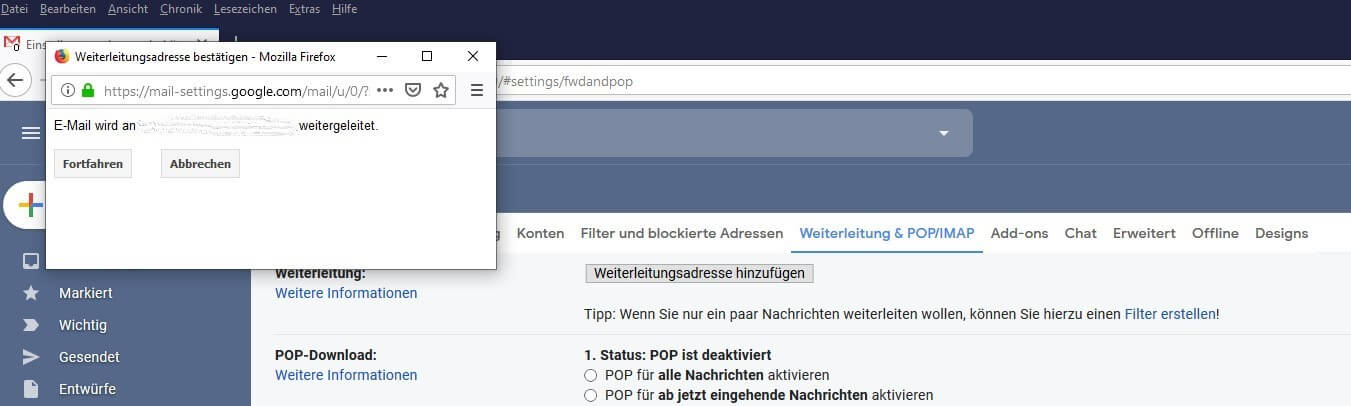Image resolution: width=1351 pixels, height=406 pixels.
Task: Open the Lesezeichen menu
Action: pyautogui.click(x=246, y=9)
